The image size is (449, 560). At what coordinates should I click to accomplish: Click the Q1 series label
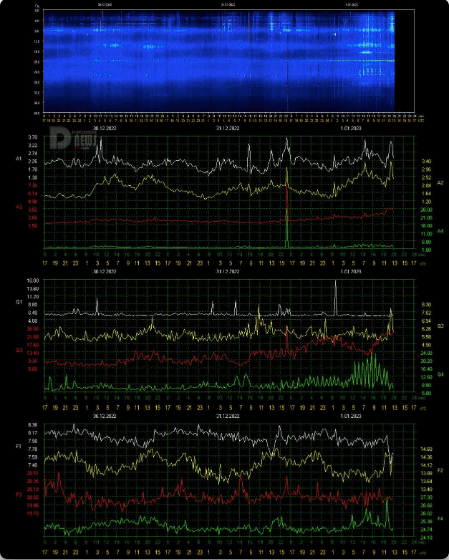(x=19, y=302)
